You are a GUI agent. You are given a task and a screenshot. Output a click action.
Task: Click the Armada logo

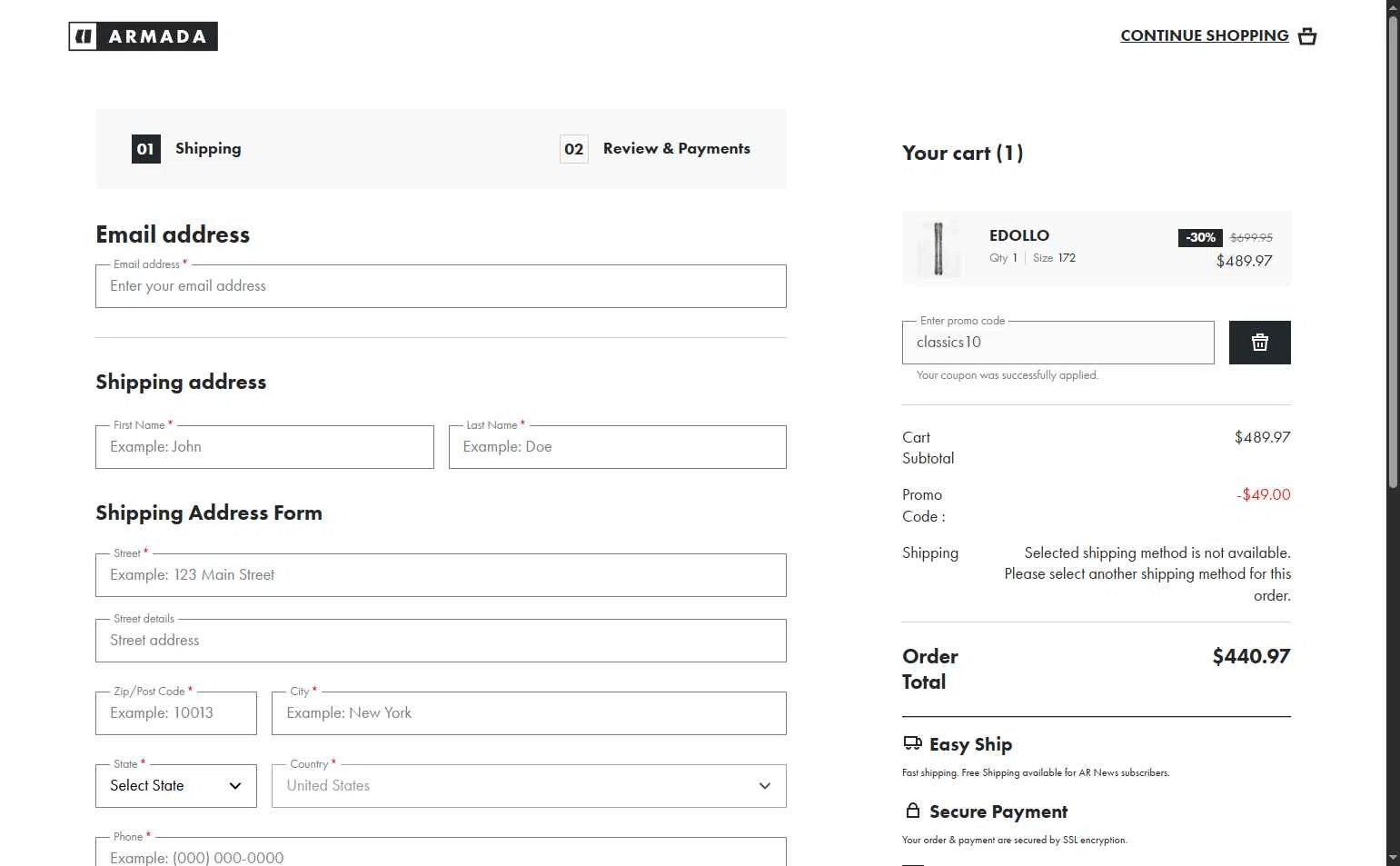click(144, 36)
